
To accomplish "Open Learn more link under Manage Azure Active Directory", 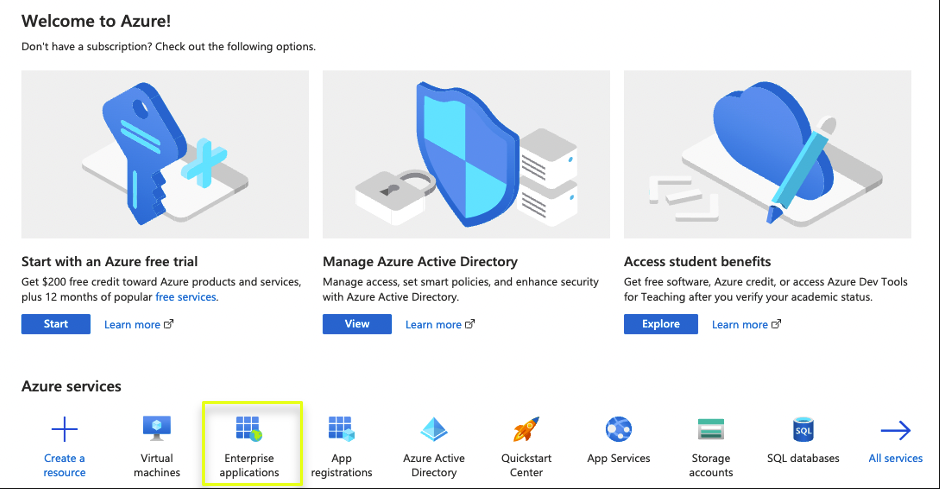I will coord(433,324).
